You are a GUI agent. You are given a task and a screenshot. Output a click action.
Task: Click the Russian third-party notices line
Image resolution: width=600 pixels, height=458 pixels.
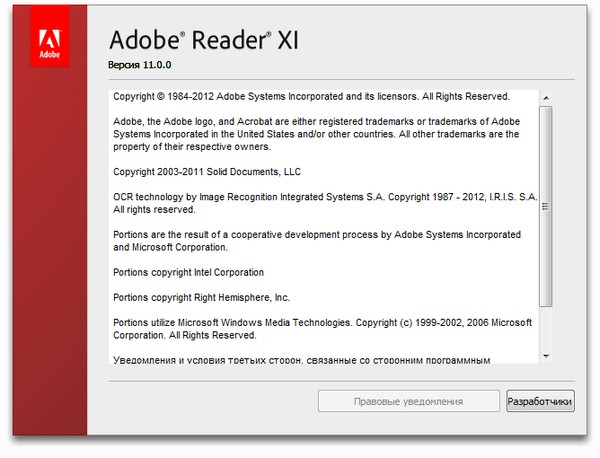click(x=302, y=360)
